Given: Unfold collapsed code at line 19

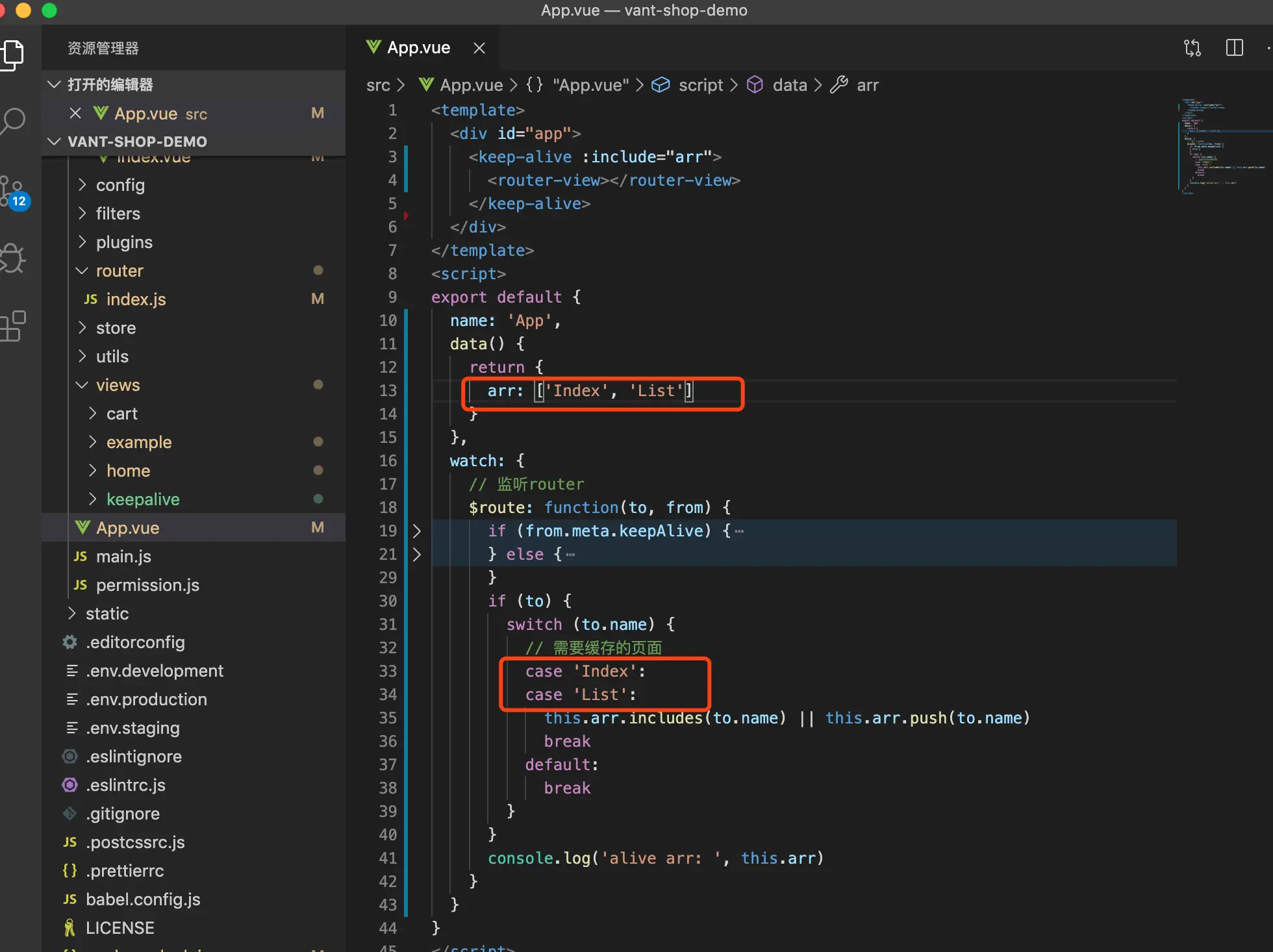Looking at the screenshot, I should (x=417, y=531).
